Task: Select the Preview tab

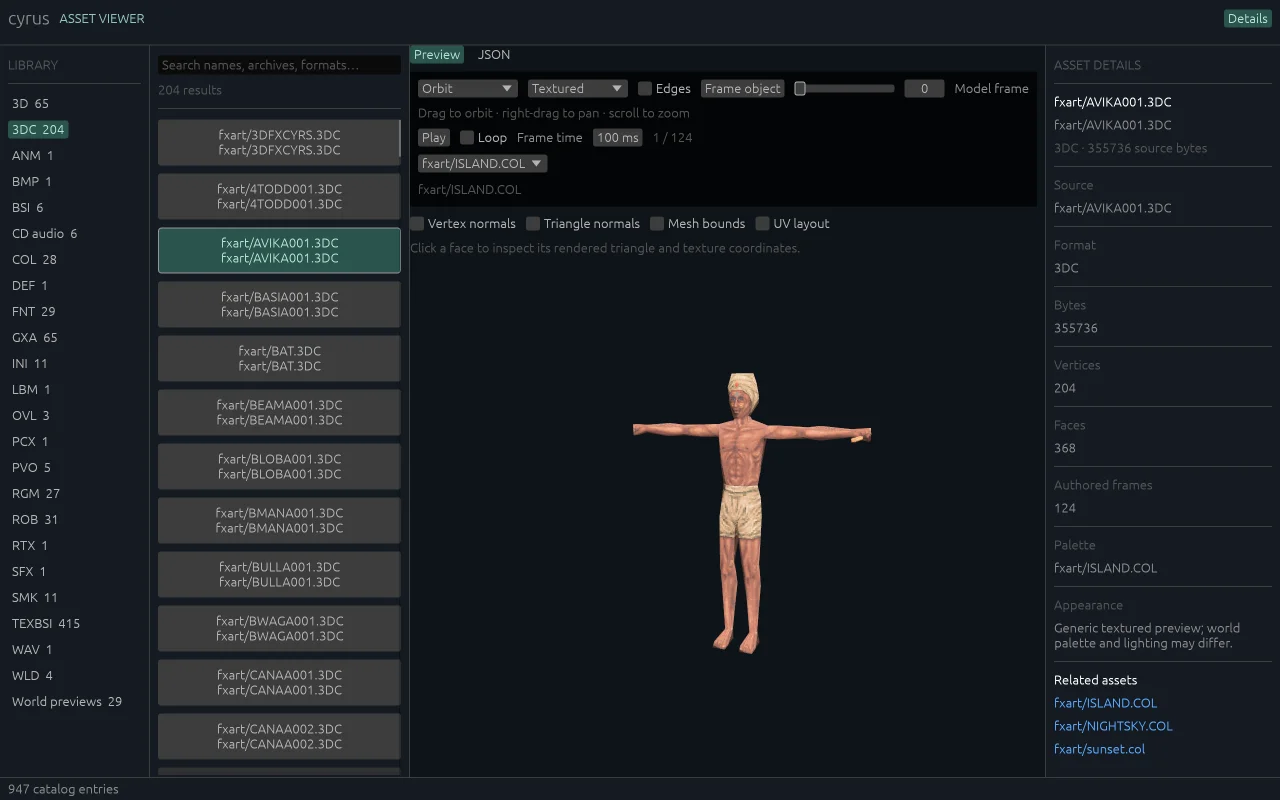Action: click(x=437, y=54)
